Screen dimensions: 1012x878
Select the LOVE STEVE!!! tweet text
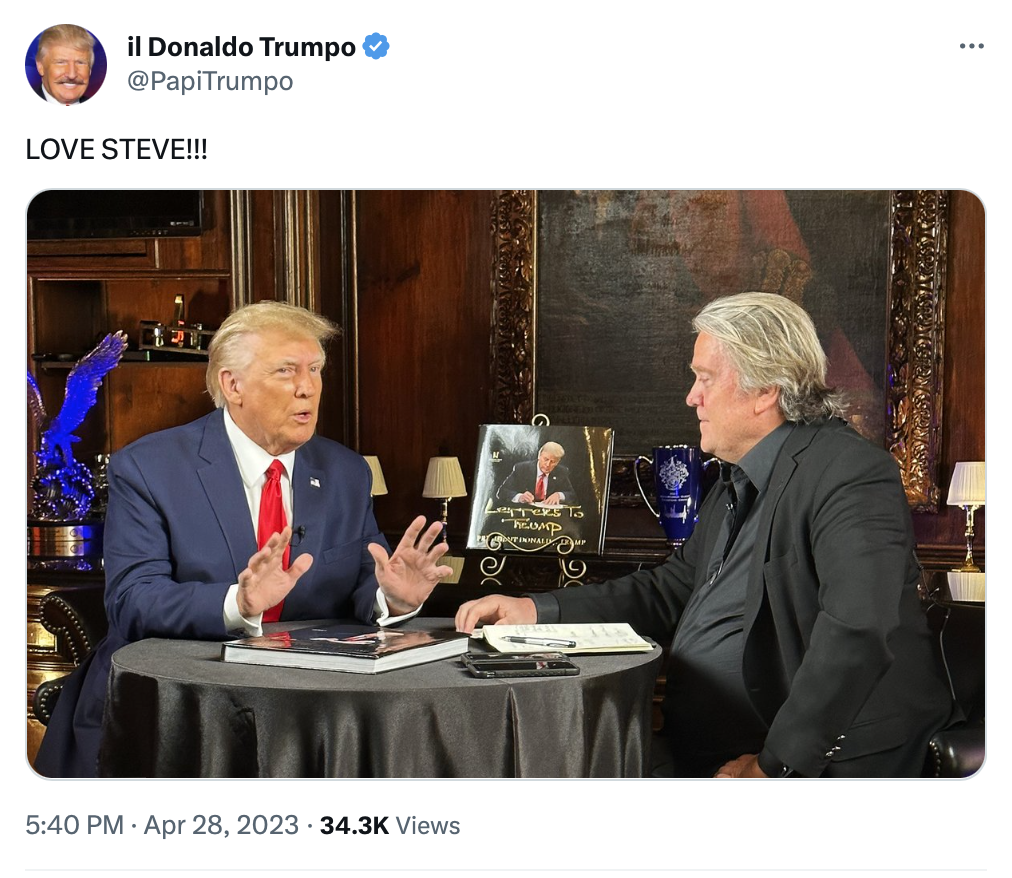pyautogui.click(x=116, y=150)
